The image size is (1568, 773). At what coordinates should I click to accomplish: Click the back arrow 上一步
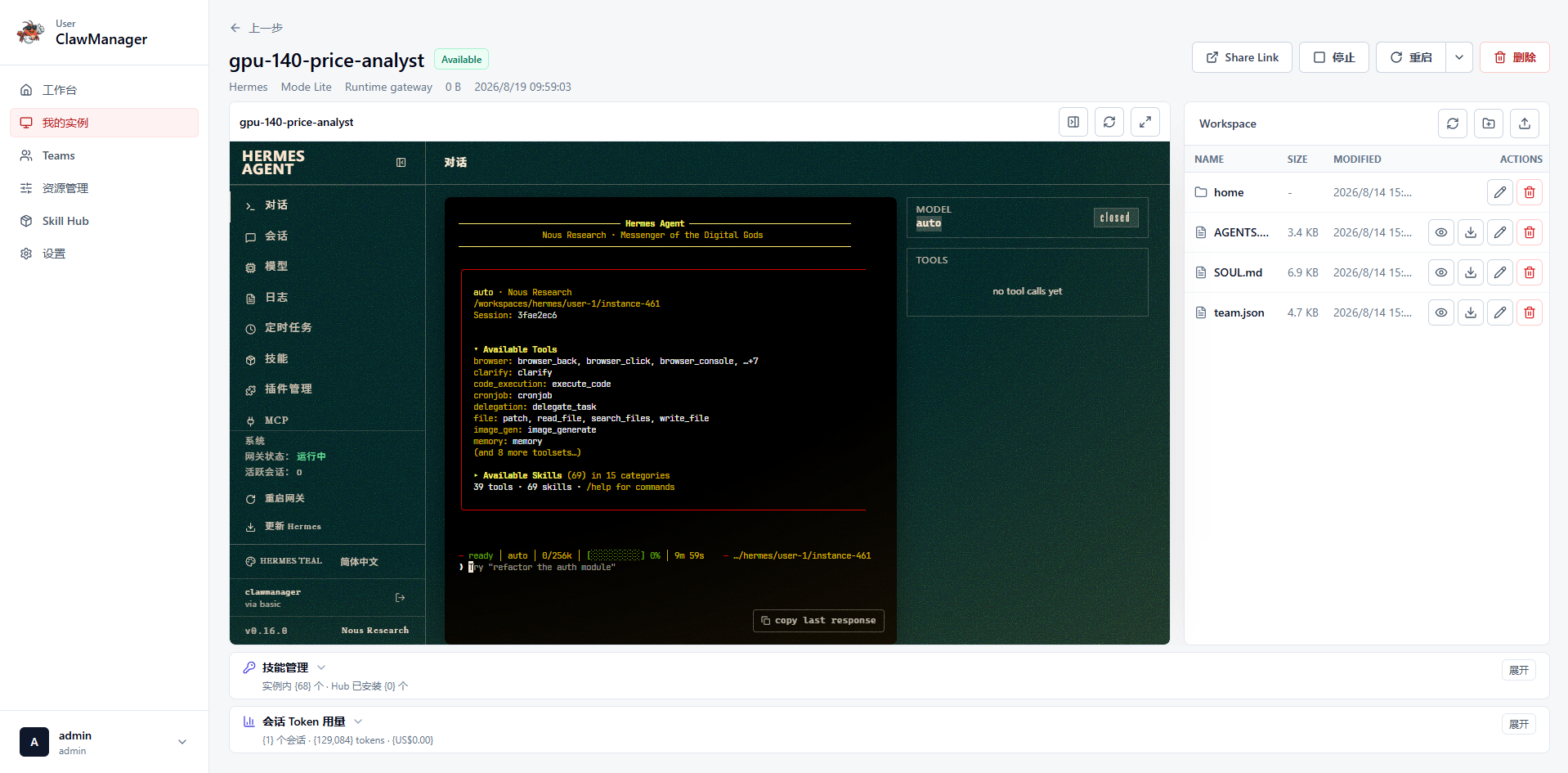pyautogui.click(x=256, y=28)
